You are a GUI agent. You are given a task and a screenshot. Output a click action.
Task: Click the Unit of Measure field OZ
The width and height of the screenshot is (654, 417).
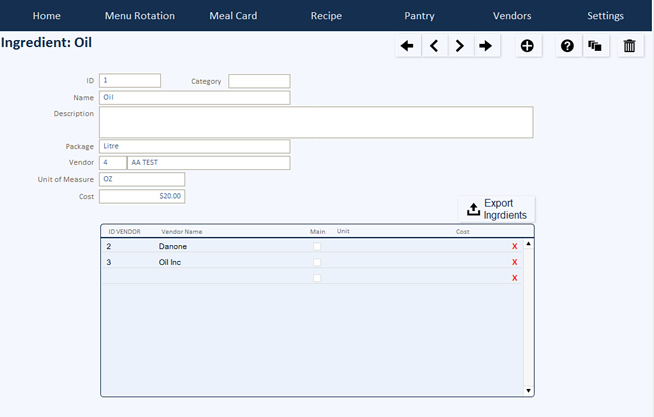[142, 179]
